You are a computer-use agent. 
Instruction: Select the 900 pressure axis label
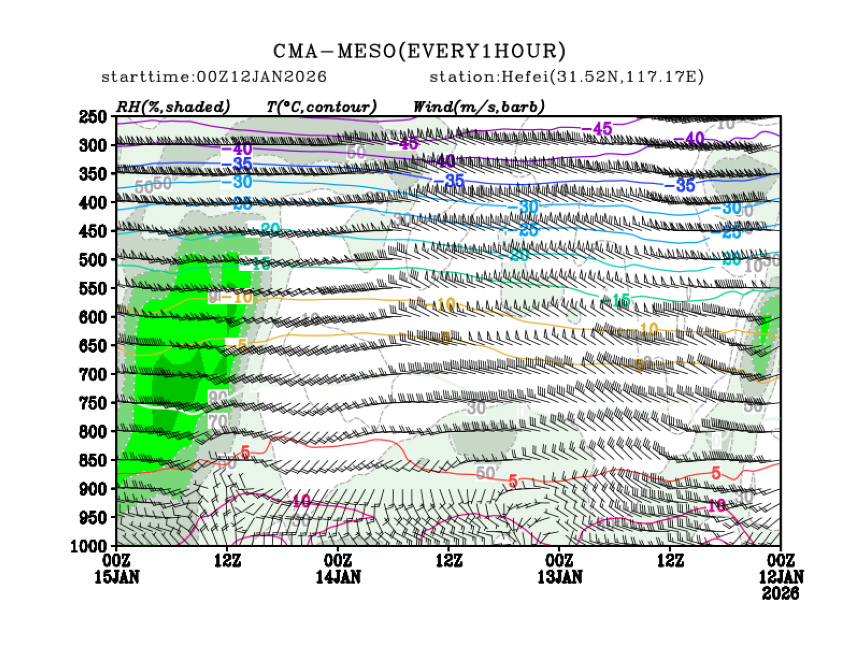pos(93,488)
